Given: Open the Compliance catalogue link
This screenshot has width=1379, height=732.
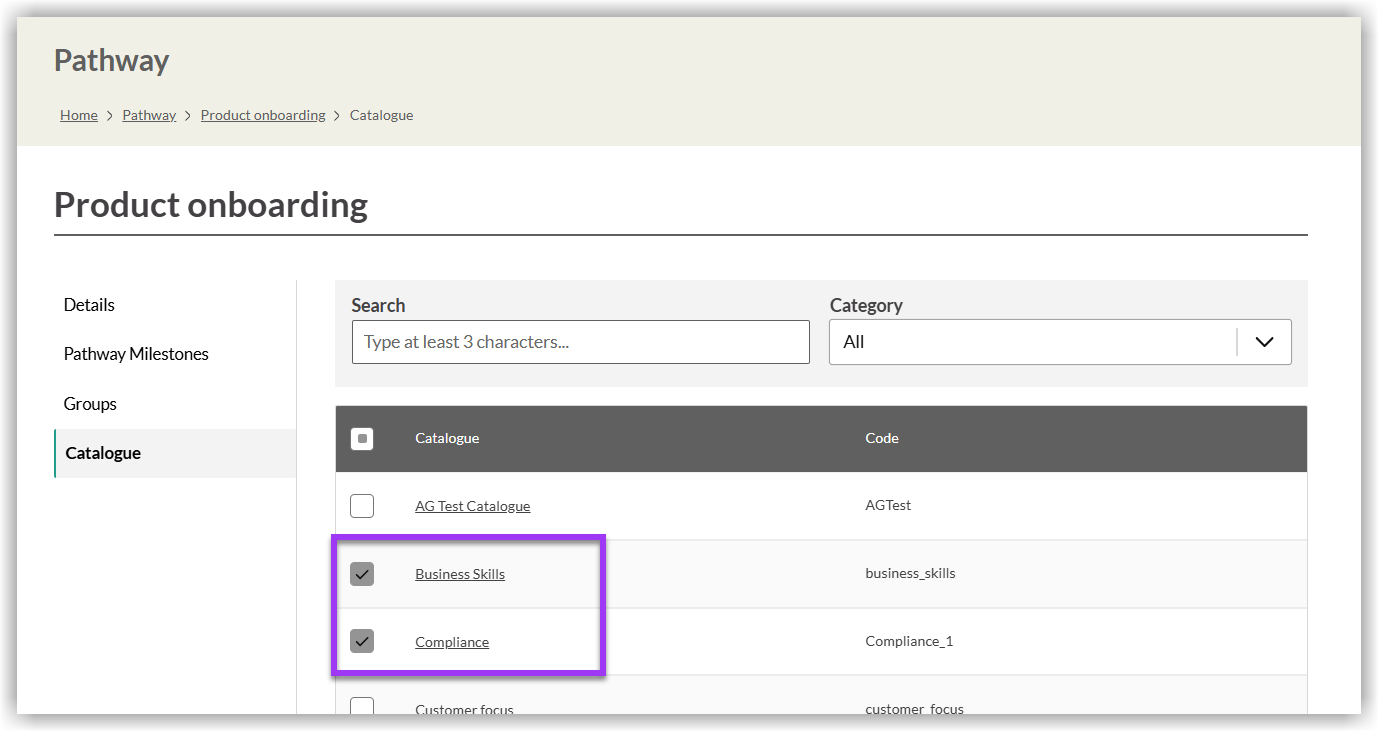Looking at the screenshot, I should pyautogui.click(x=452, y=642).
